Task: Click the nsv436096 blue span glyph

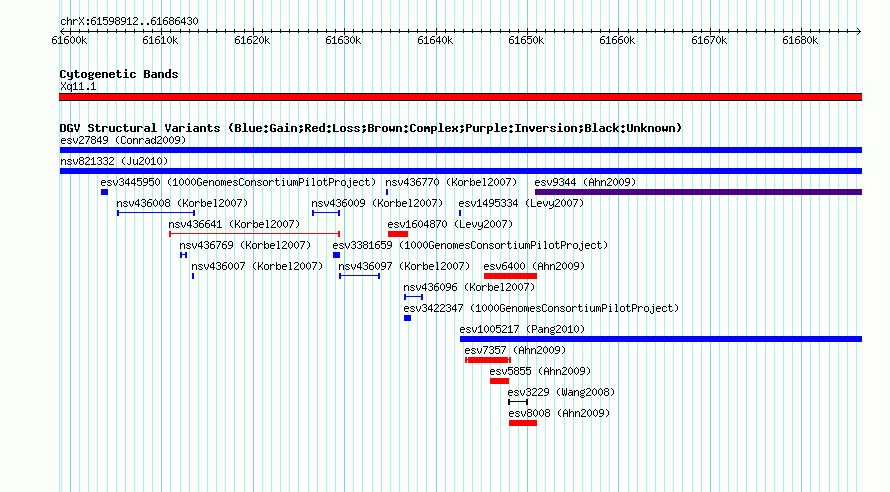Action: click(413, 297)
